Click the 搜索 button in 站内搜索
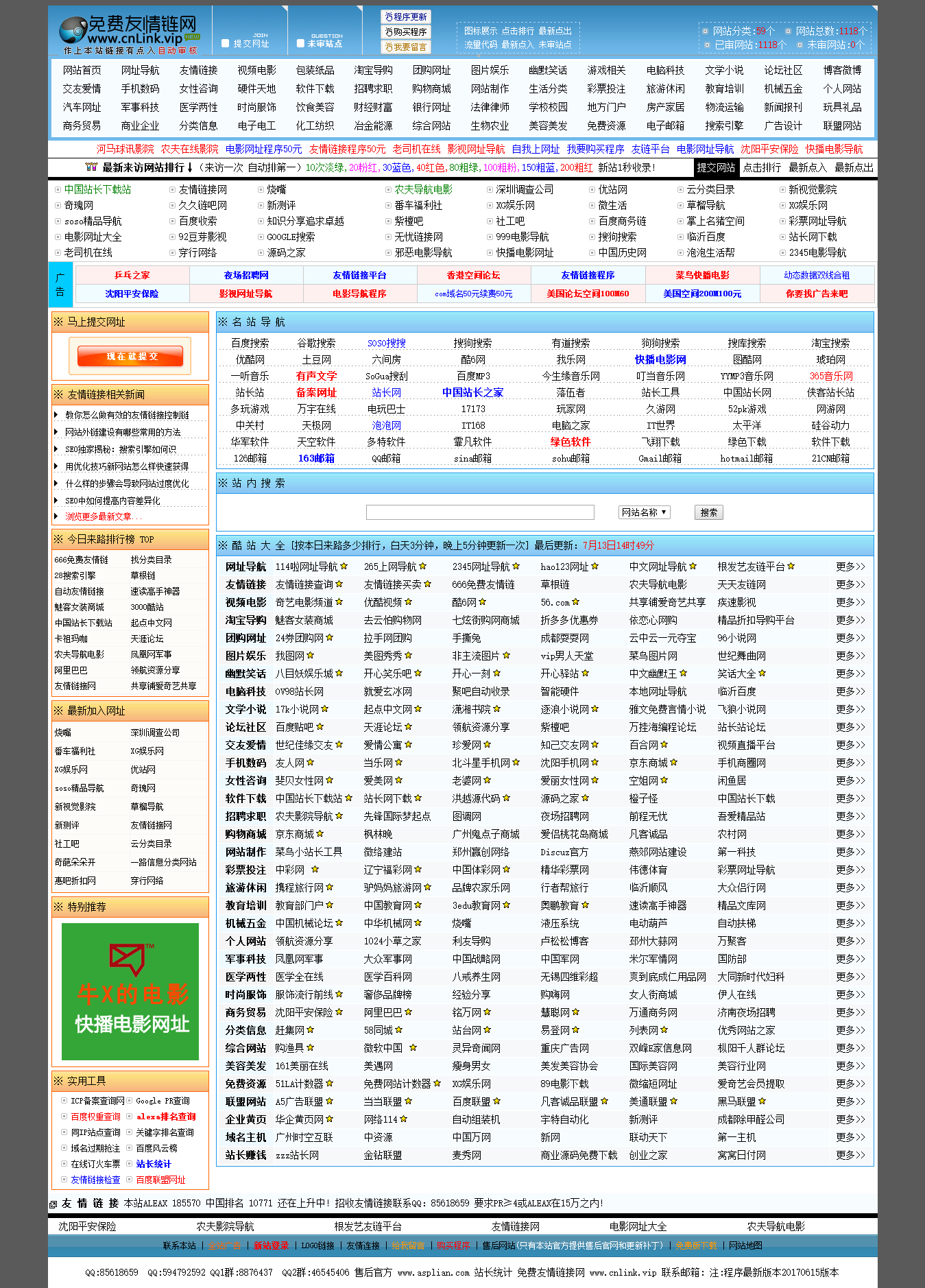The image size is (925, 1288). coord(708,512)
